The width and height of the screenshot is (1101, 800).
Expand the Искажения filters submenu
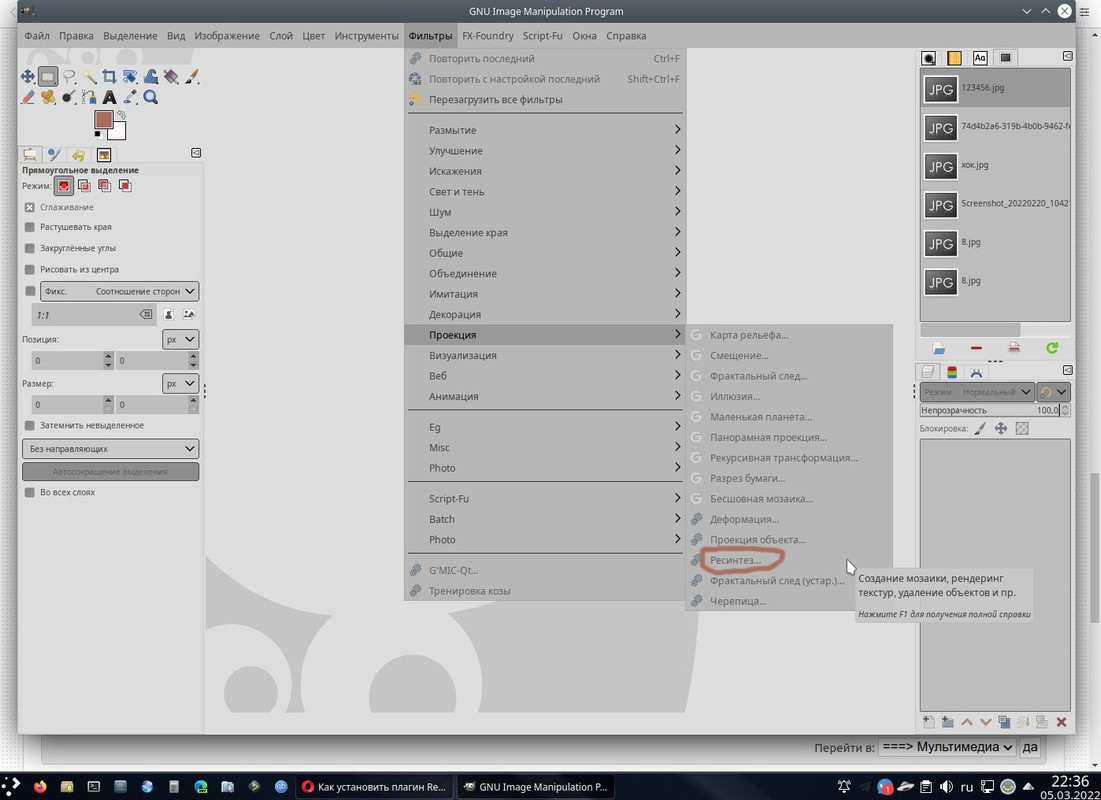click(545, 171)
